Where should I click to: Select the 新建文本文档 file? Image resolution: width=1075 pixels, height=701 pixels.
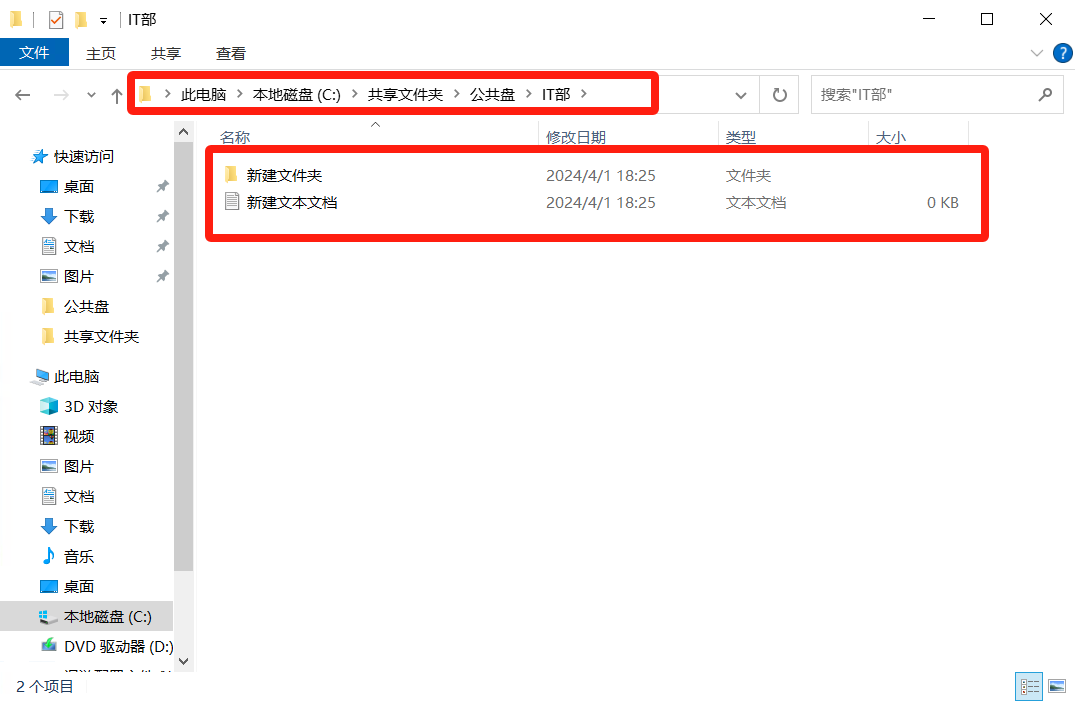[x=292, y=203]
